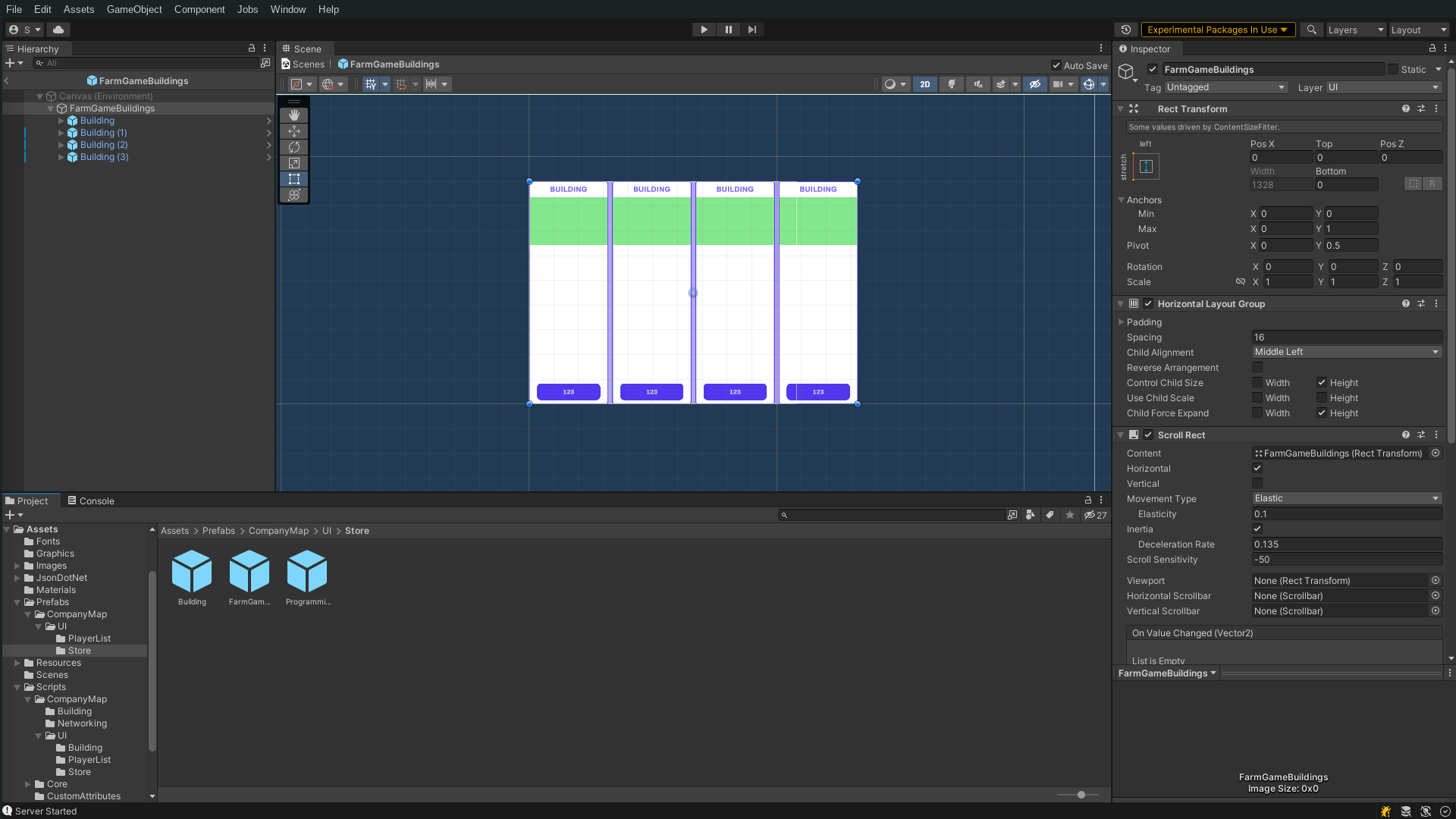Toggle the Auto Save checkbox
Viewport: 1456px width, 819px height.
(1056, 65)
